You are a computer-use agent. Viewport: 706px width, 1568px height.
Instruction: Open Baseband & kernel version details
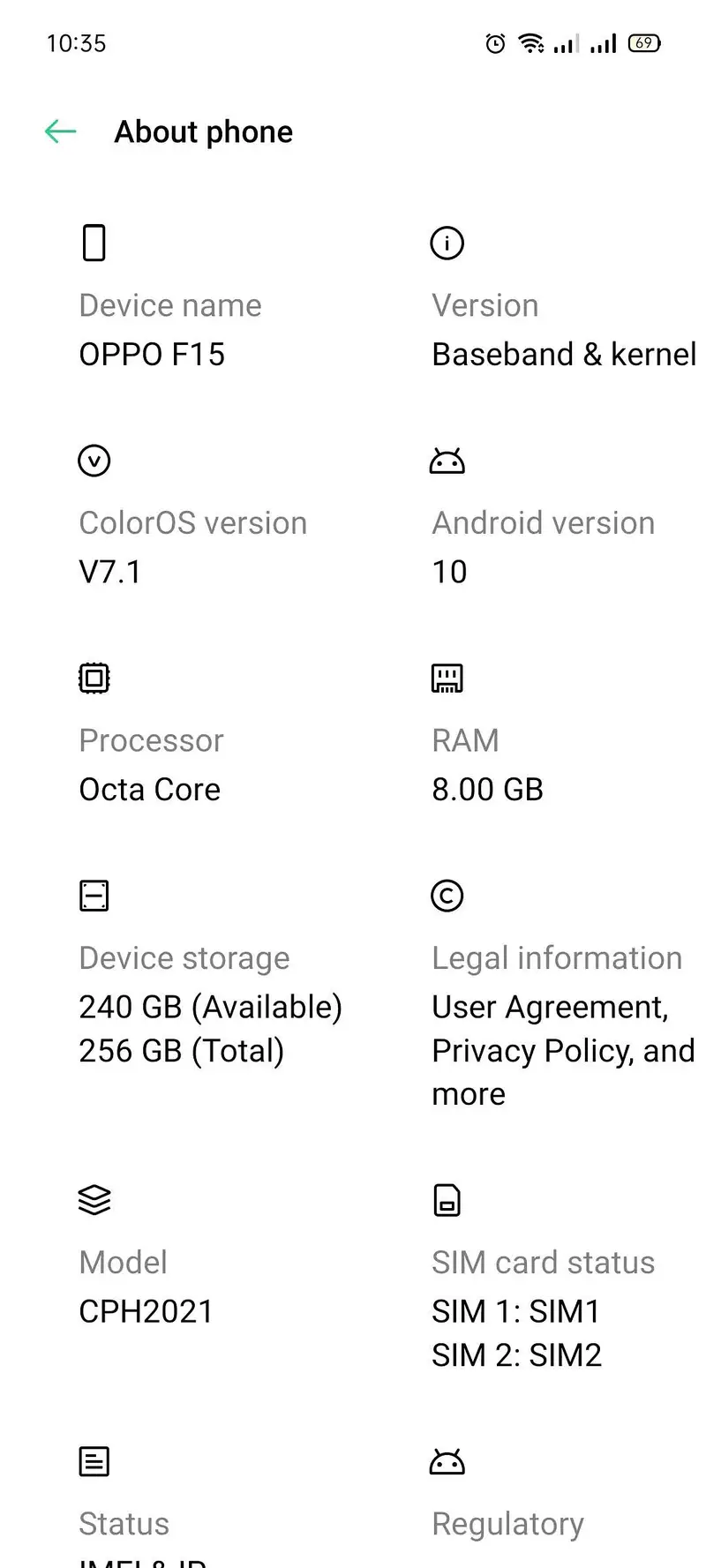[x=563, y=355]
